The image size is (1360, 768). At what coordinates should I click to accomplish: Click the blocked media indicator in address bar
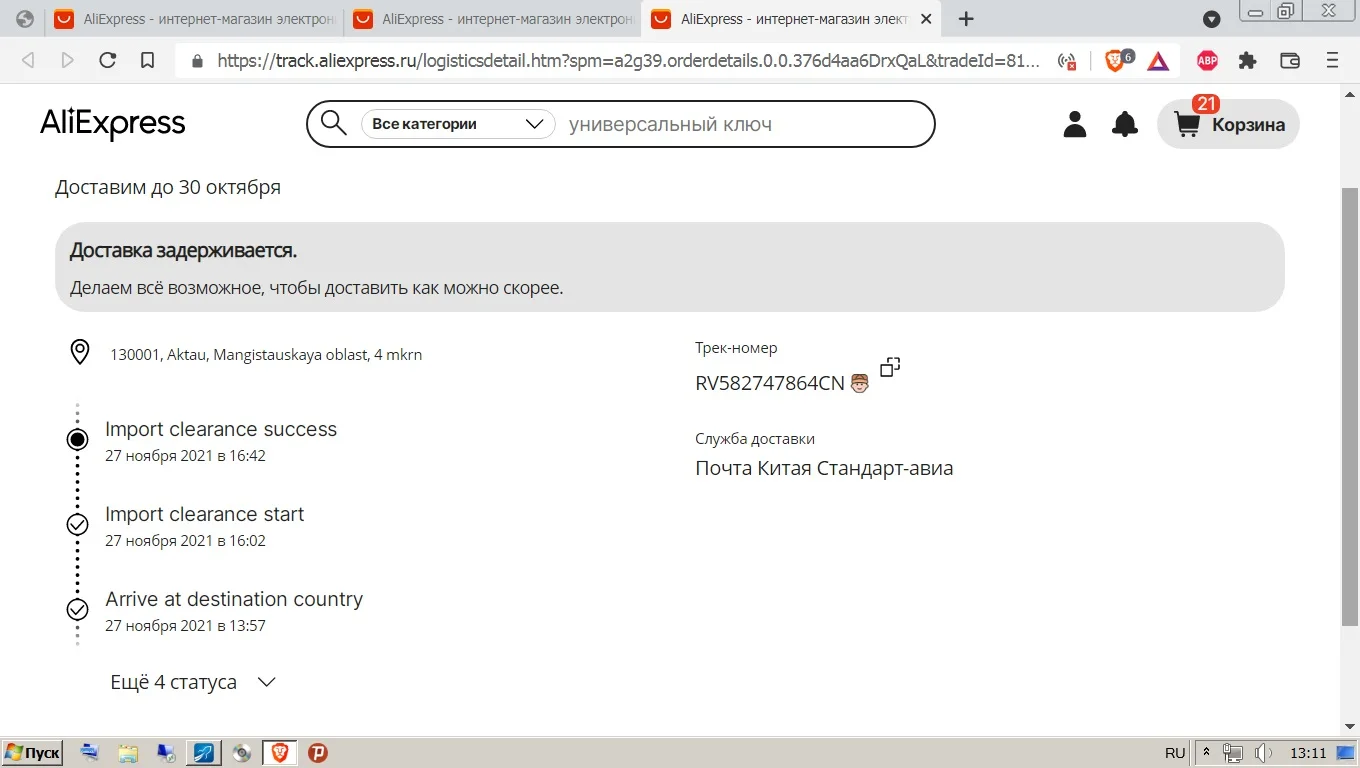[1067, 61]
